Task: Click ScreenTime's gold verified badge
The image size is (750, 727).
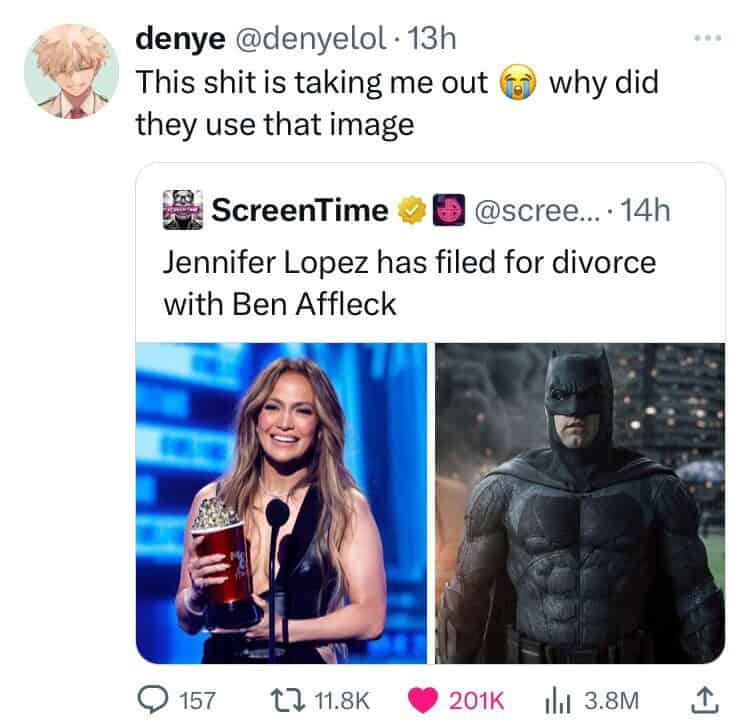Action: pos(412,210)
